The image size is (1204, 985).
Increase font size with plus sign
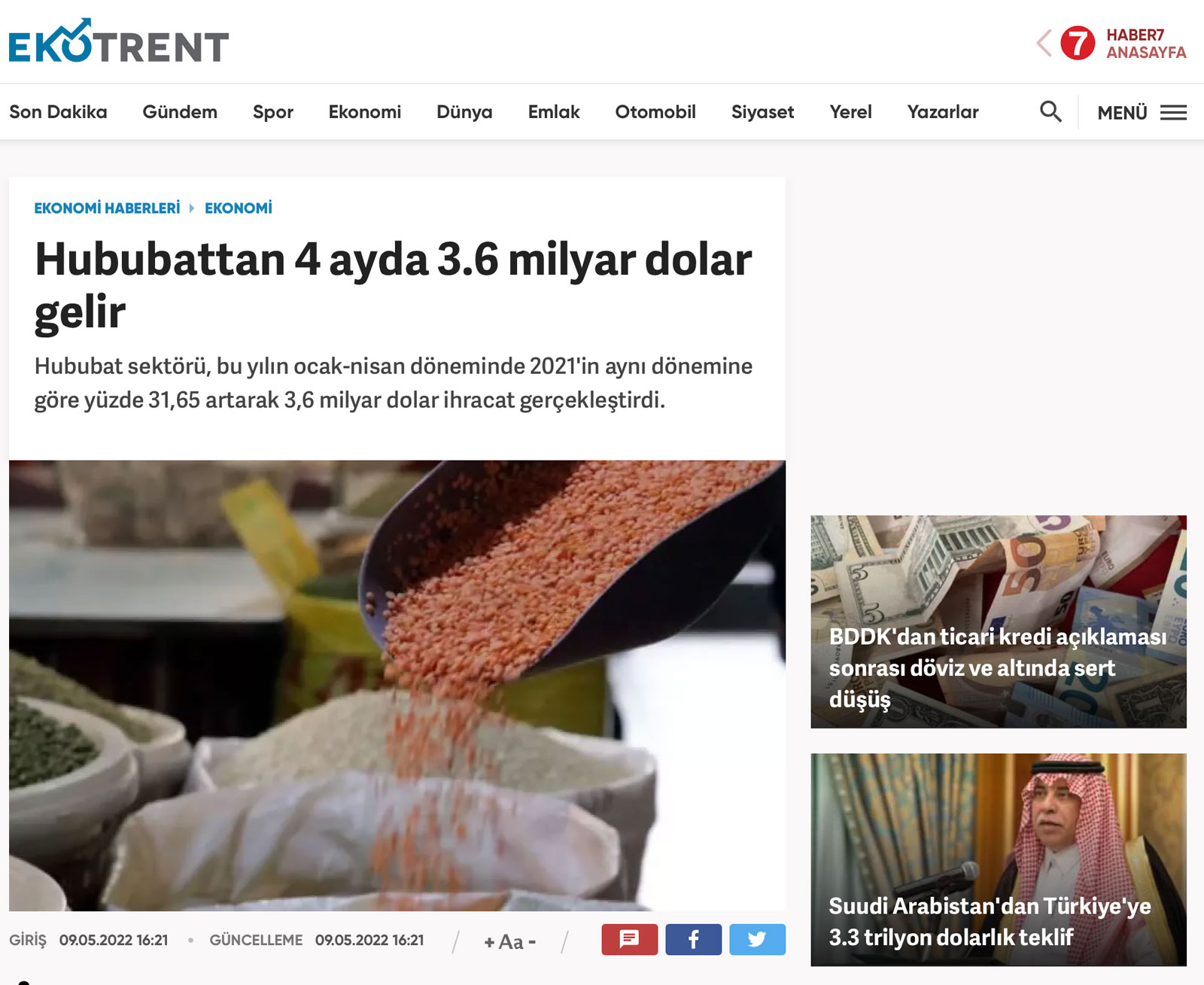pyautogui.click(x=489, y=942)
